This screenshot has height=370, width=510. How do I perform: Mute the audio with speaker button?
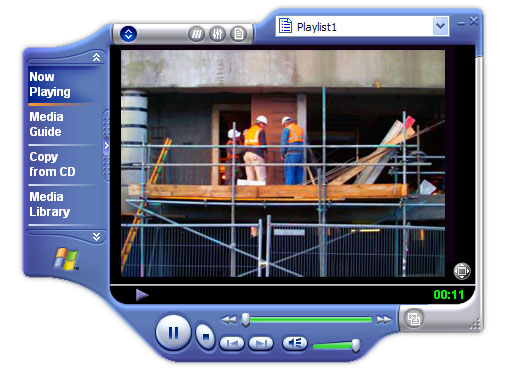[295, 343]
